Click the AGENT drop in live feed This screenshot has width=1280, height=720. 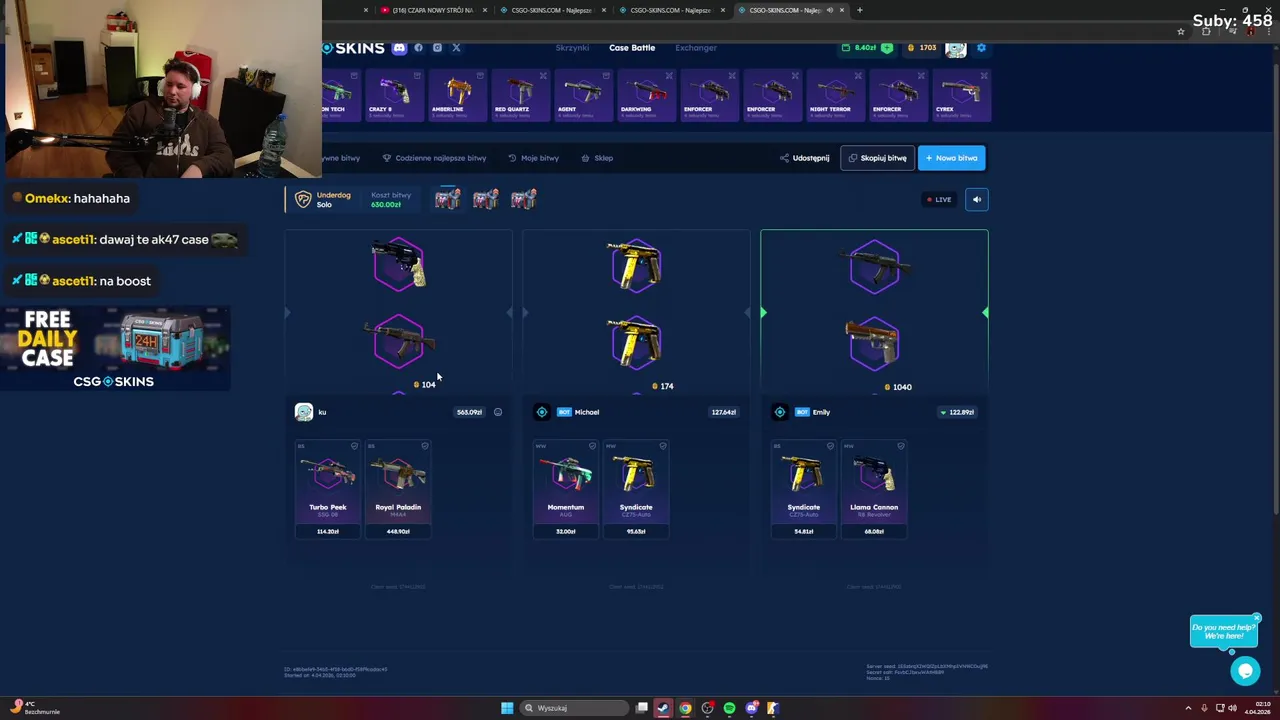pyautogui.click(x=584, y=96)
